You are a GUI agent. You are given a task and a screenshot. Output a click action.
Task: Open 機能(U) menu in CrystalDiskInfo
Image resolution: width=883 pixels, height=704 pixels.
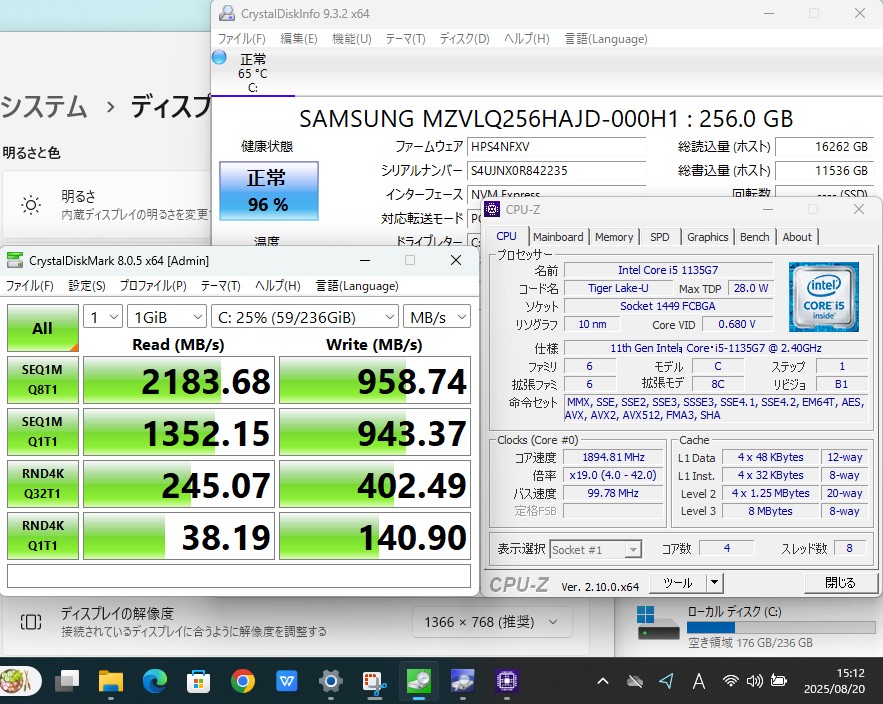351,39
